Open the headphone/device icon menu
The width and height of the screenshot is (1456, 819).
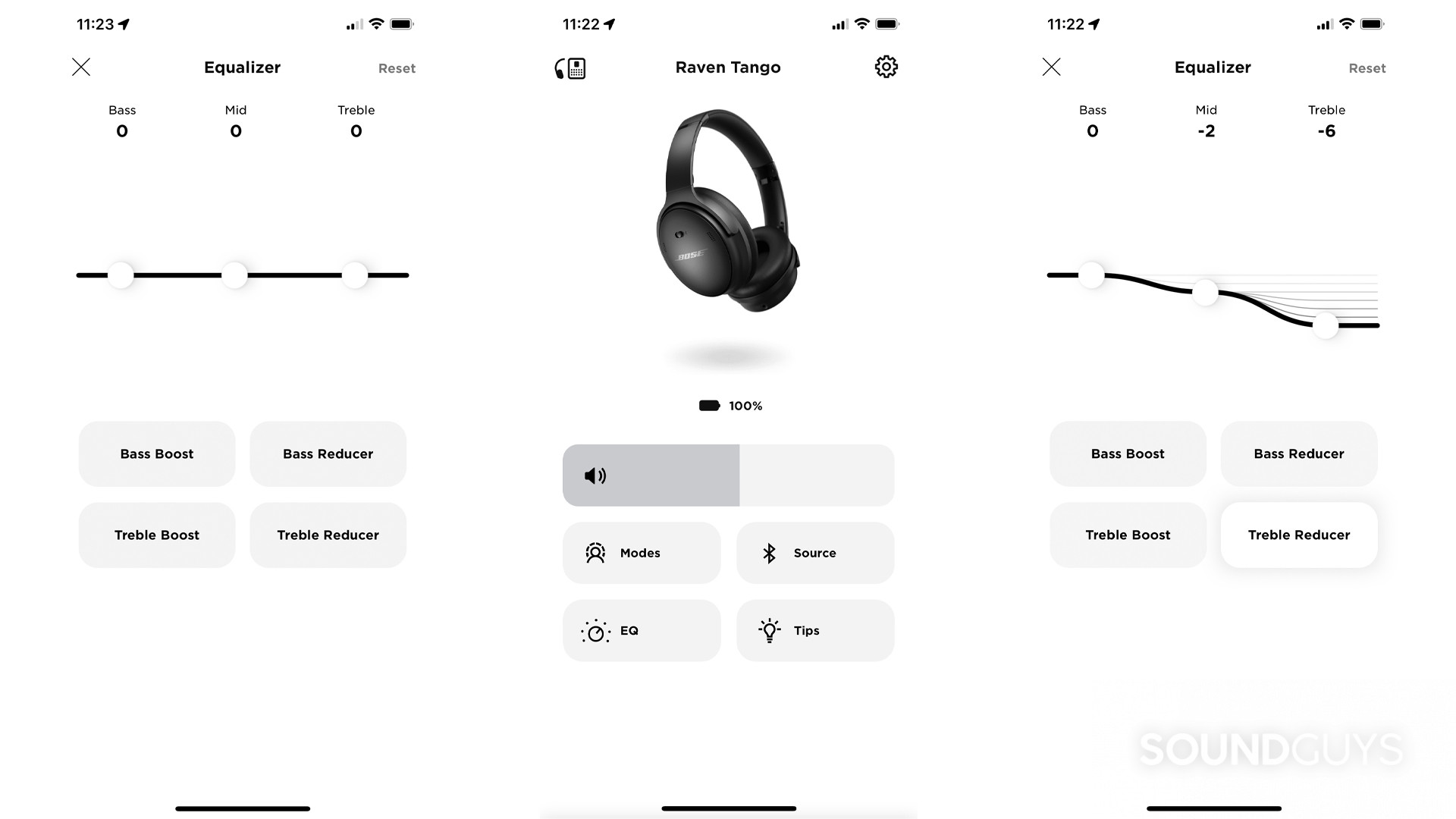tap(569, 67)
